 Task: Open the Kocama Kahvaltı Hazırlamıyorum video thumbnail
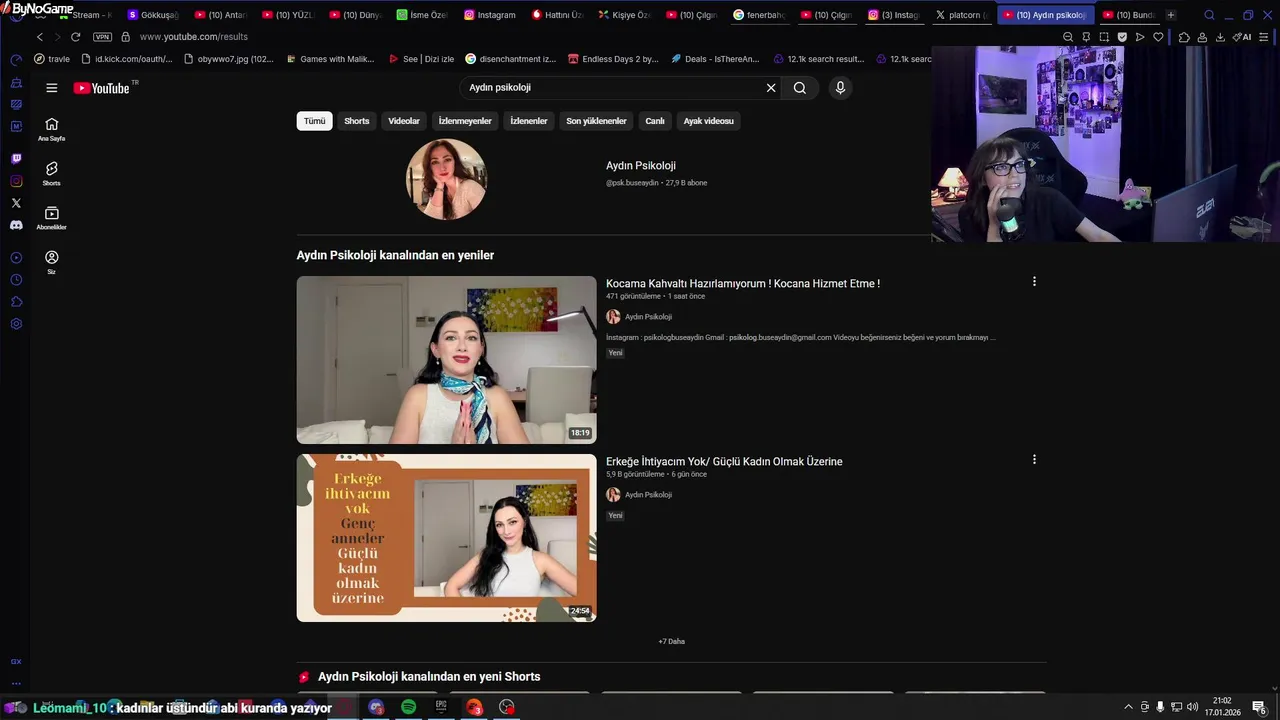point(446,360)
